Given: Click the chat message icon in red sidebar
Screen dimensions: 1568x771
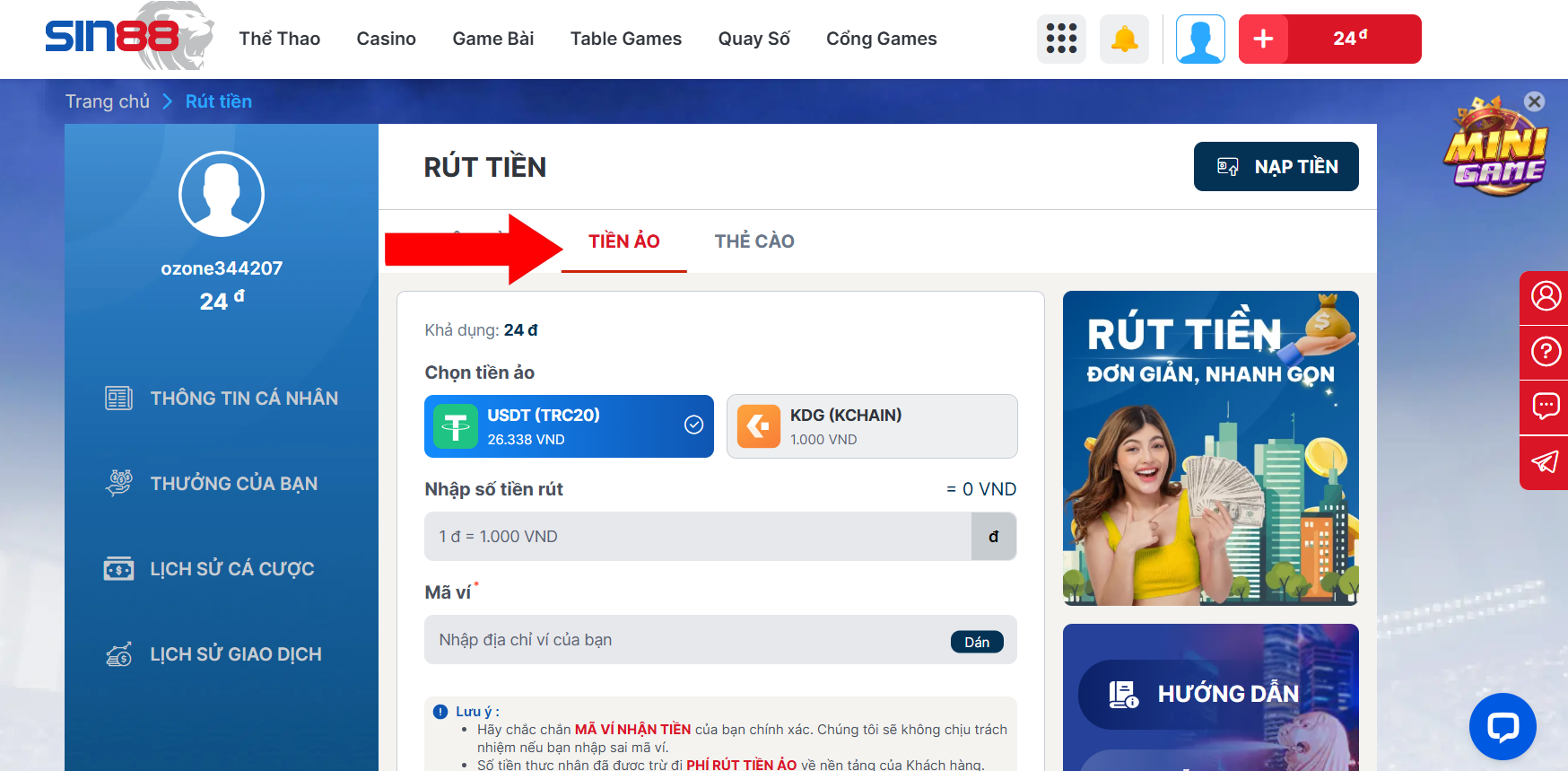Looking at the screenshot, I should coord(1545,407).
